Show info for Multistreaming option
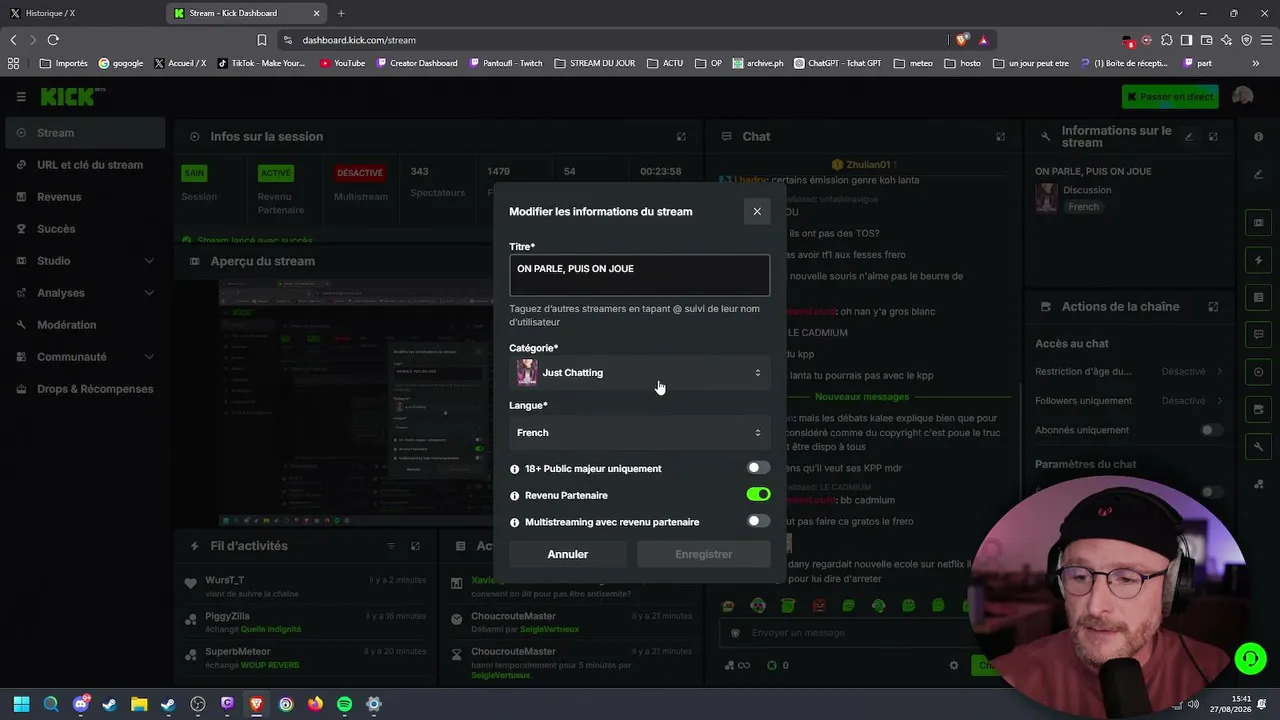The width and height of the screenshot is (1280, 720). pyautogui.click(x=515, y=523)
